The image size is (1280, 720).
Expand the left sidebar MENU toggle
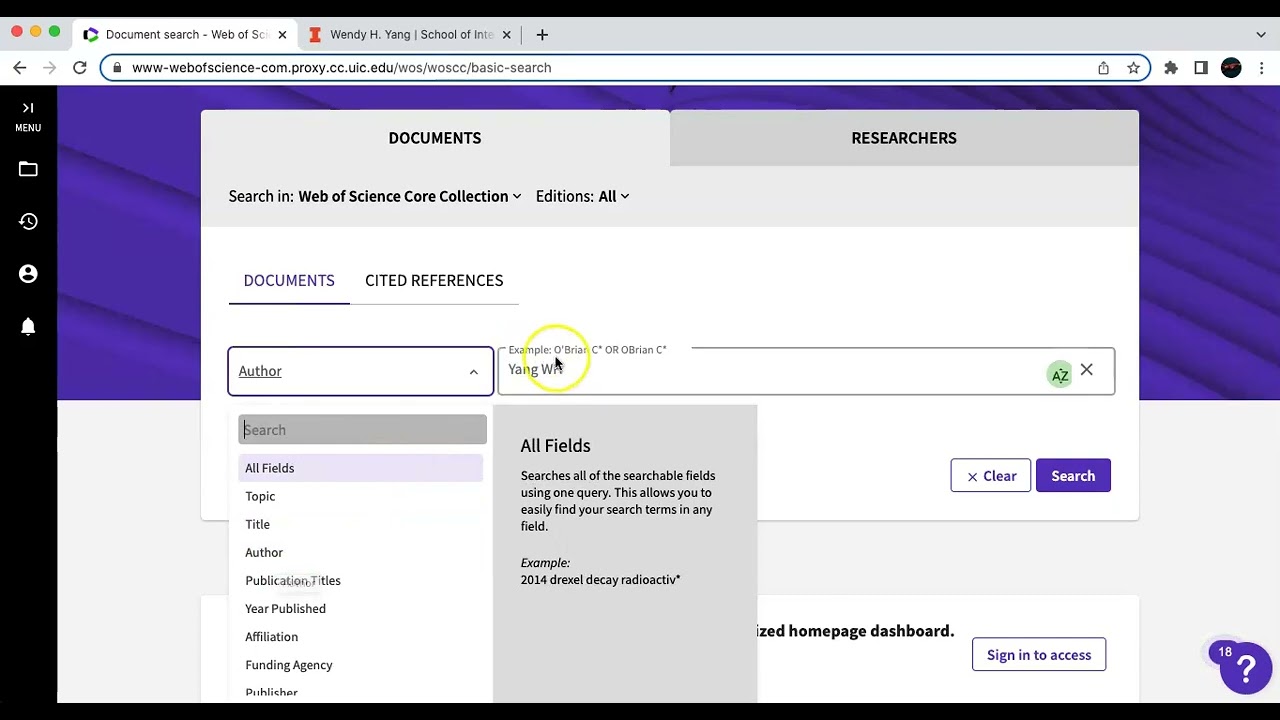pyautogui.click(x=28, y=116)
